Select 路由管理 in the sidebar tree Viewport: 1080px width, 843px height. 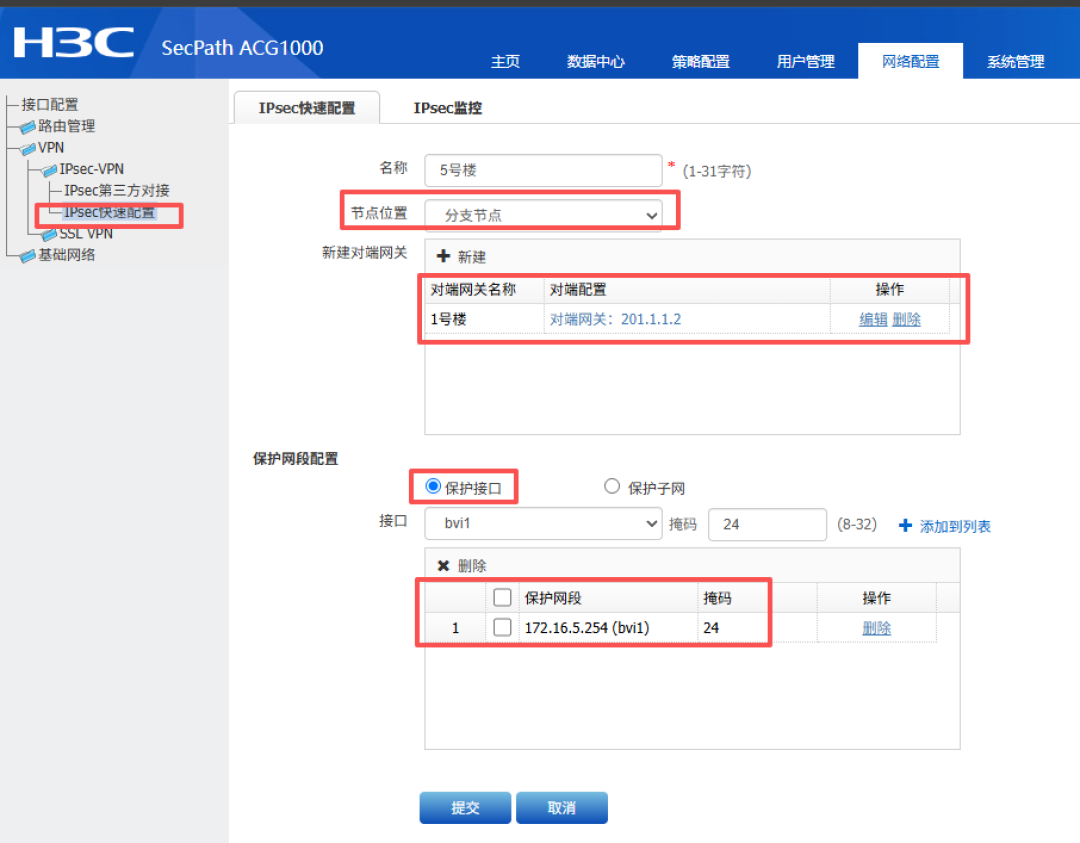coord(66,126)
